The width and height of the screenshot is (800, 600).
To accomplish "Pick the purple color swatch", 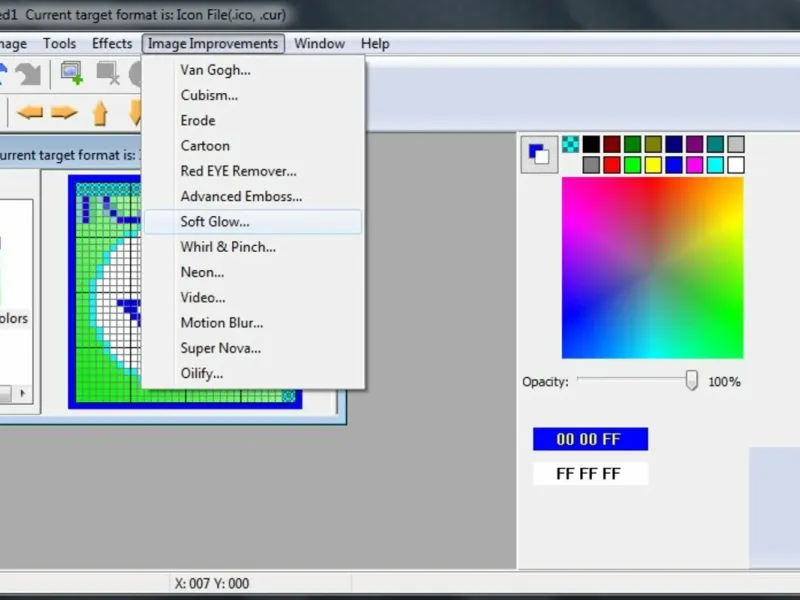I will [694, 144].
